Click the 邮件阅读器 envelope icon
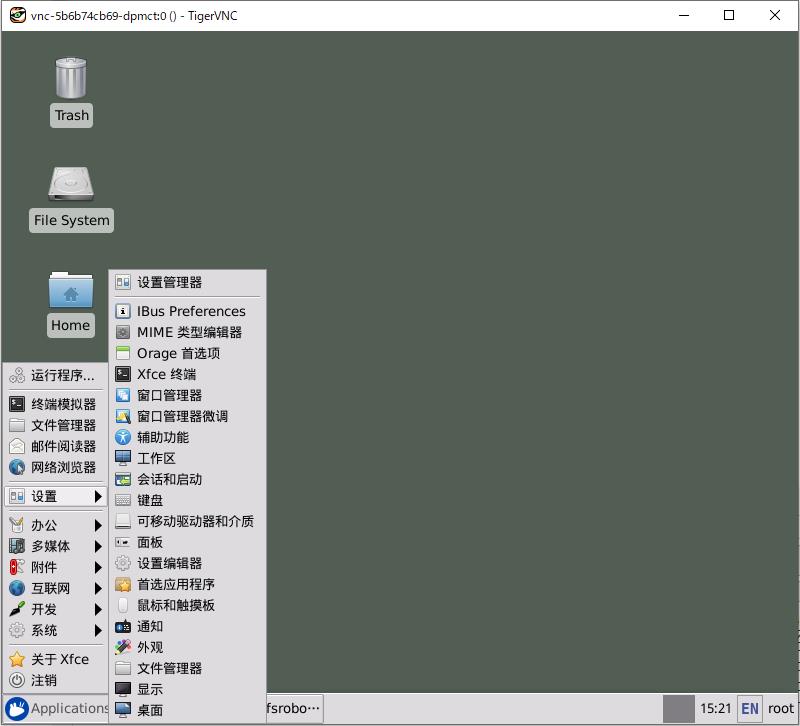 point(17,446)
